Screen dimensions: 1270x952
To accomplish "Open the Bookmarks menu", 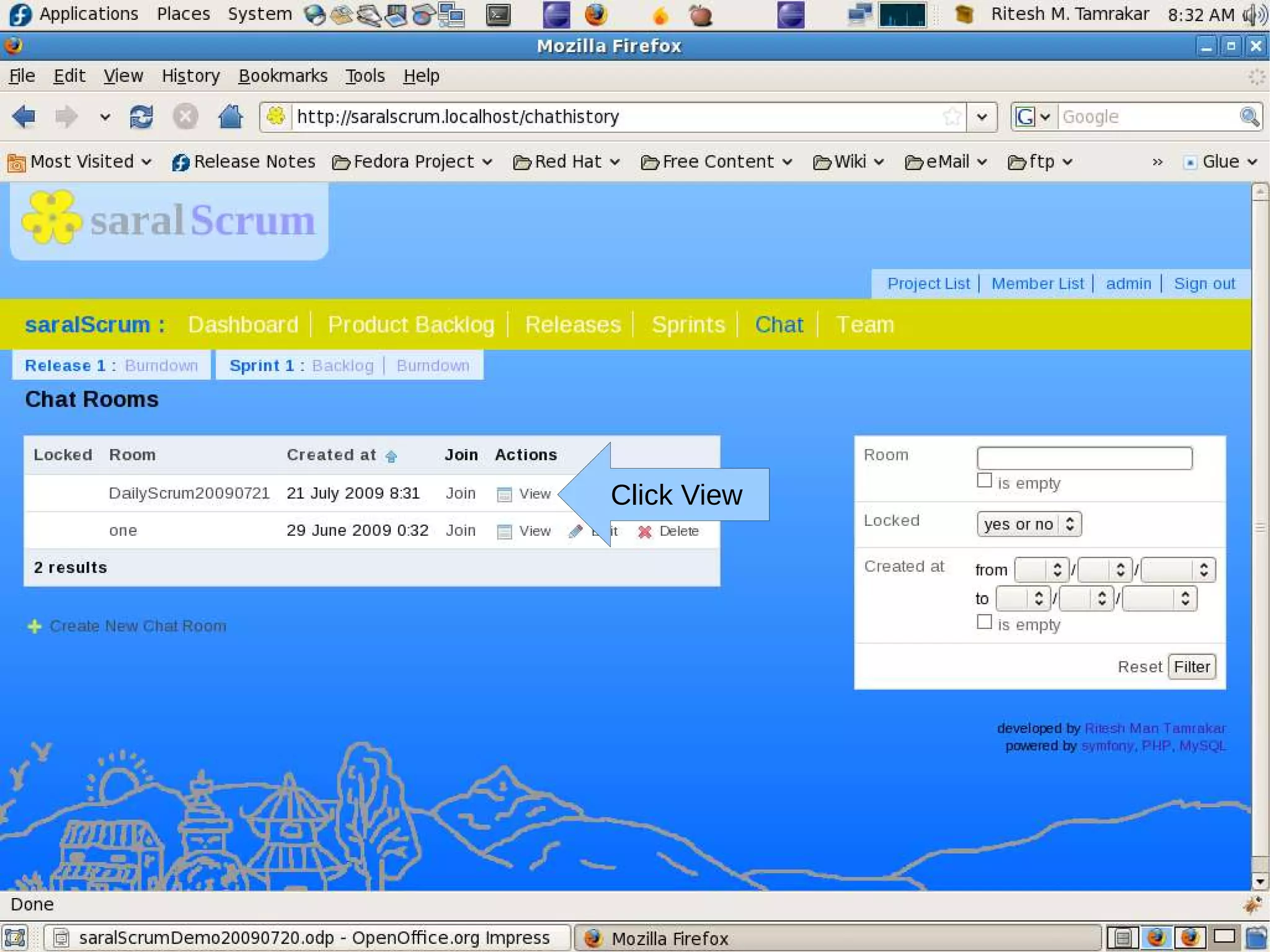I will [283, 76].
